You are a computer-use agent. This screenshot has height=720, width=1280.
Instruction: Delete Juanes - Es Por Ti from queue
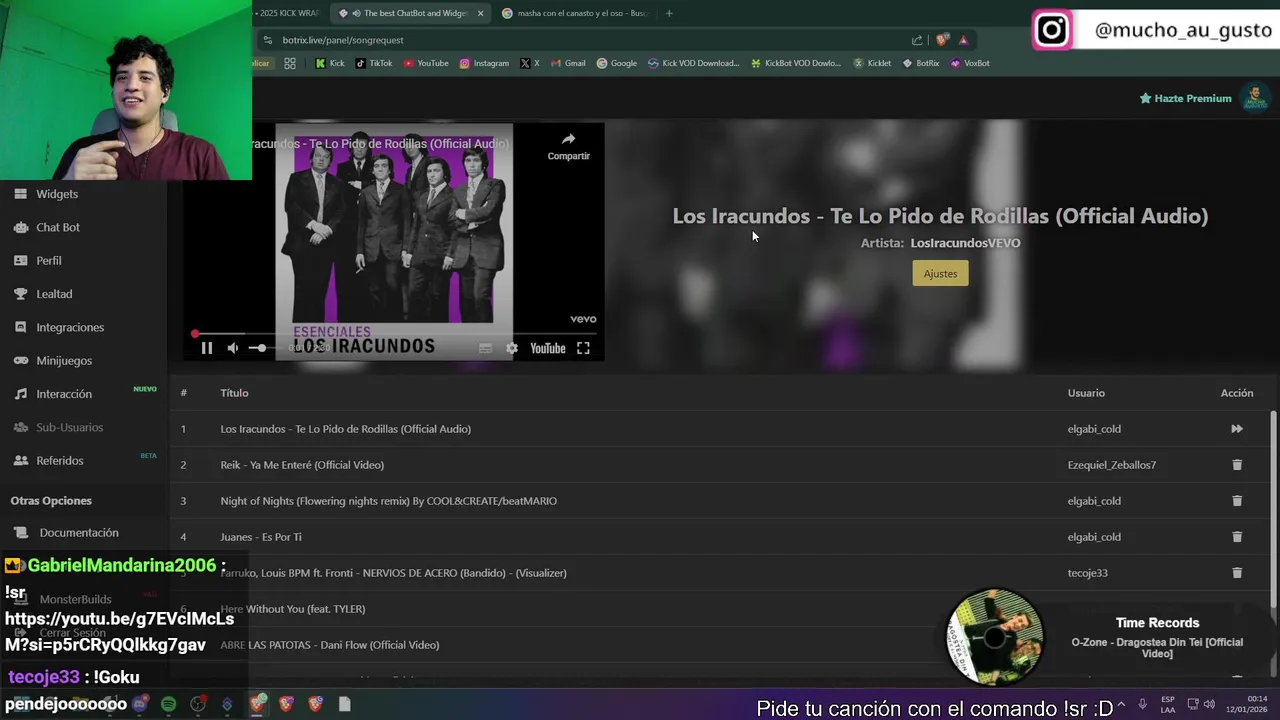pyautogui.click(x=1237, y=537)
